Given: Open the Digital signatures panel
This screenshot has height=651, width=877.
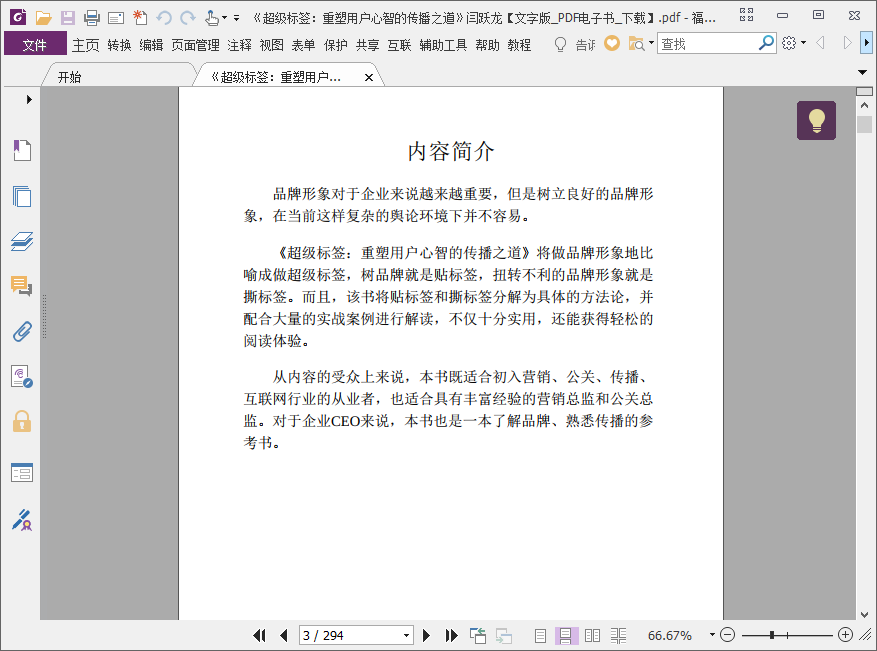Looking at the screenshot, I should coord(22,376).
